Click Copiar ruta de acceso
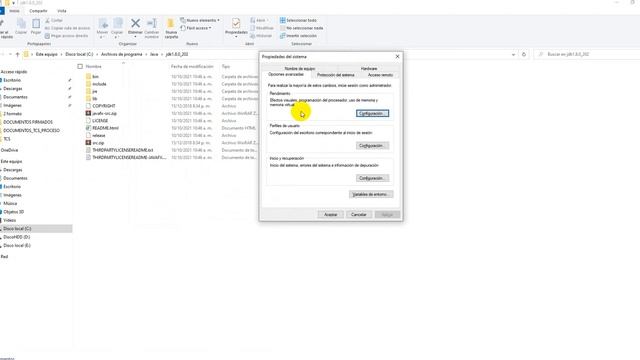This screenshot has height=360, width=640. (67, 28)
